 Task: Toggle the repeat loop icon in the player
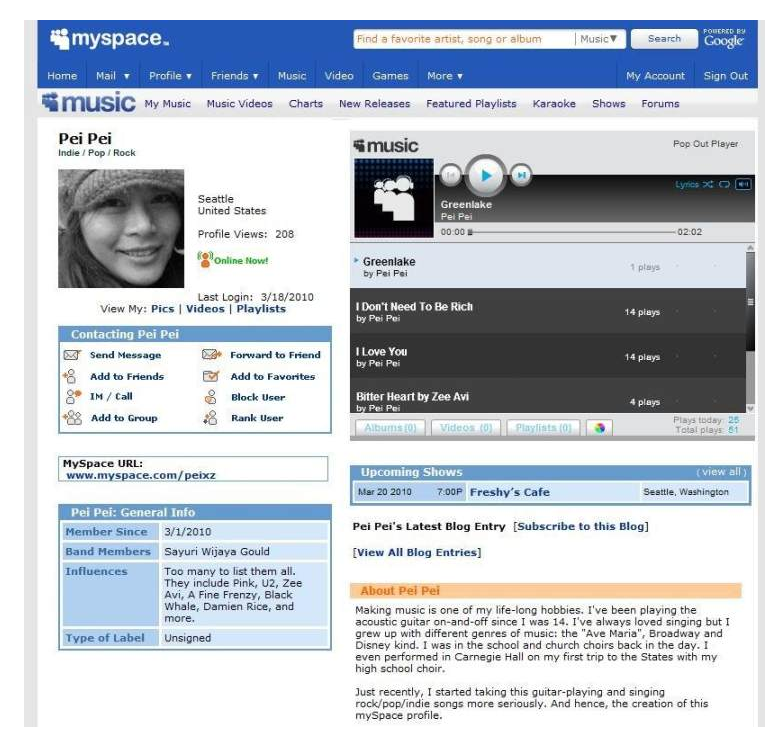(x=724, y=184)
